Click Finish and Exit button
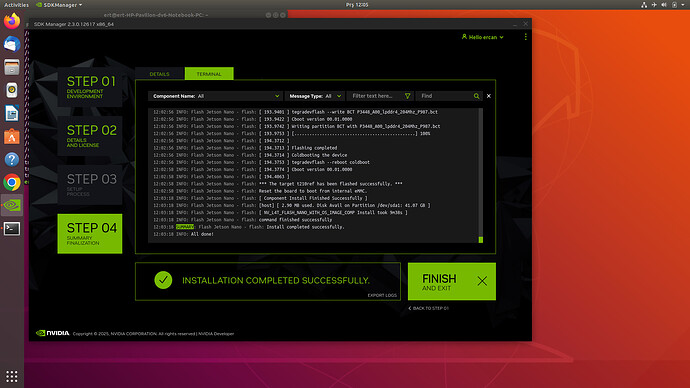The image size is (690, 388). (x=451, y=282)
